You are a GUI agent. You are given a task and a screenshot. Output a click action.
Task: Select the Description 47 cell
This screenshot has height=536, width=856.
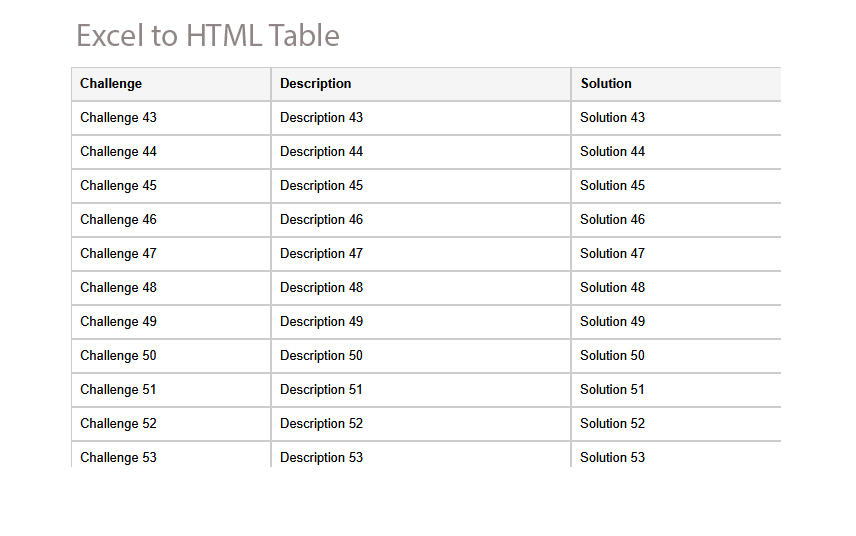coord(421,254)
